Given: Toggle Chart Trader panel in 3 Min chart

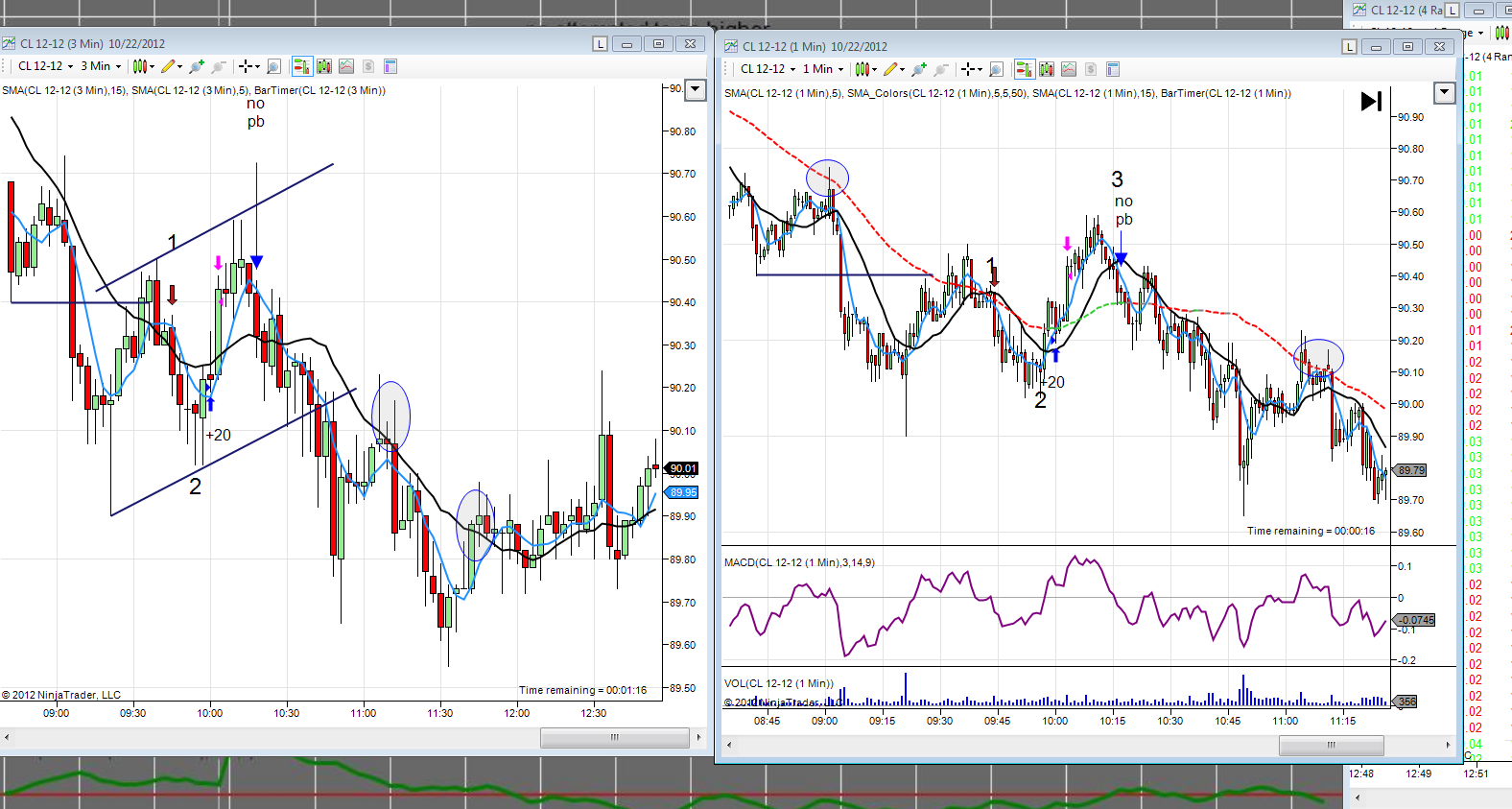Looking at the screenshot, I should [x=301, y=66].
